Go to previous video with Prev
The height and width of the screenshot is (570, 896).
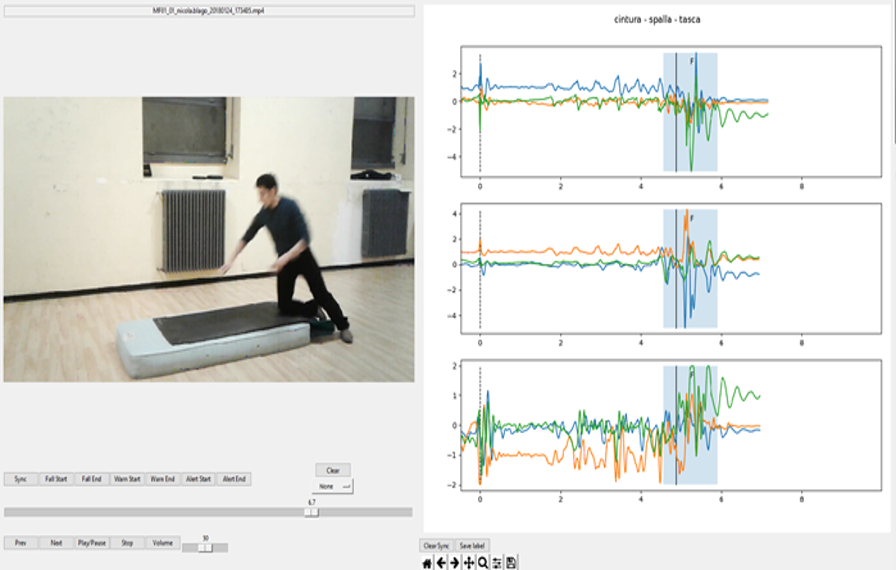coord(21,543)
